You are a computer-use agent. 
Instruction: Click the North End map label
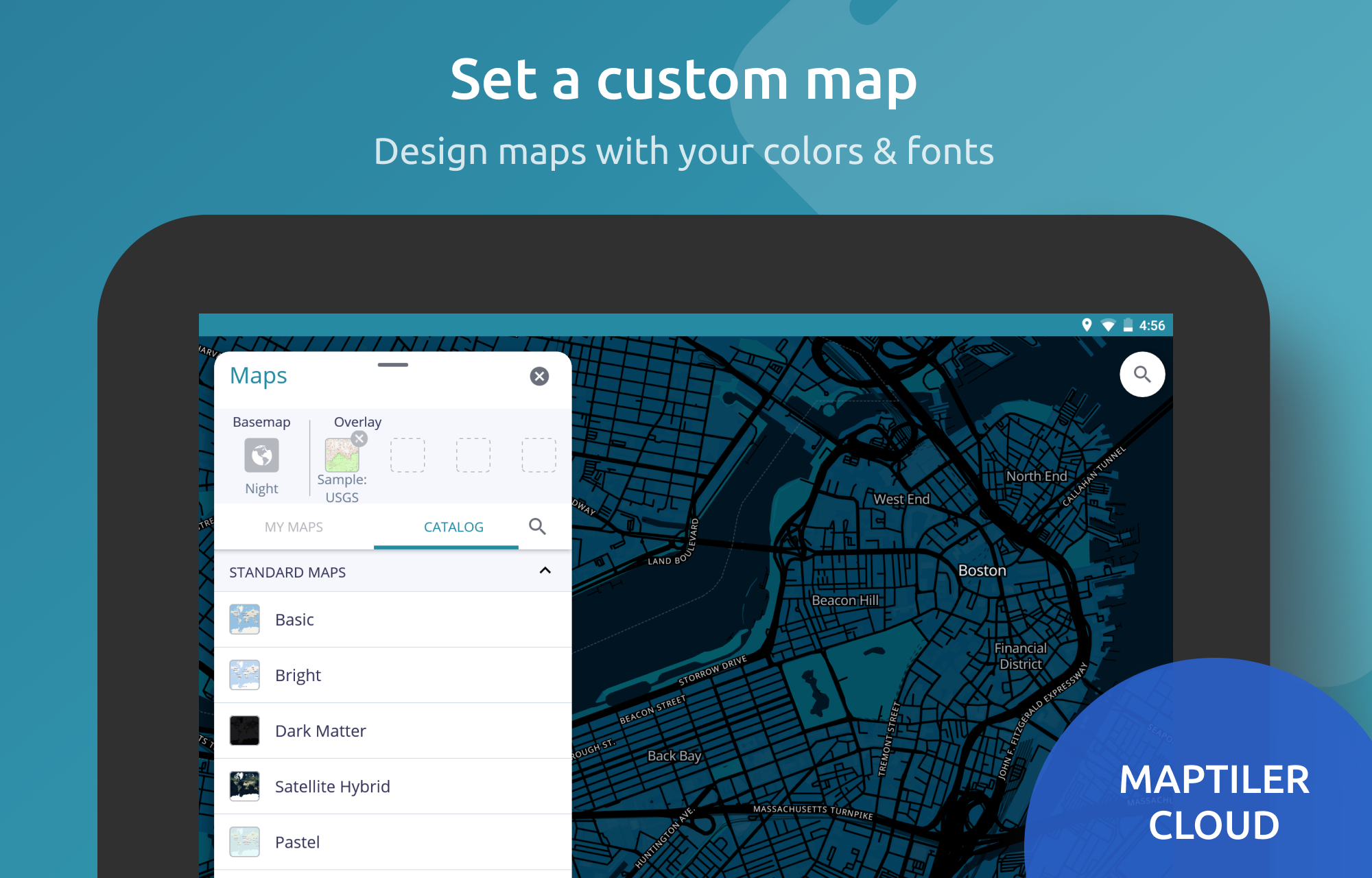1037,476
